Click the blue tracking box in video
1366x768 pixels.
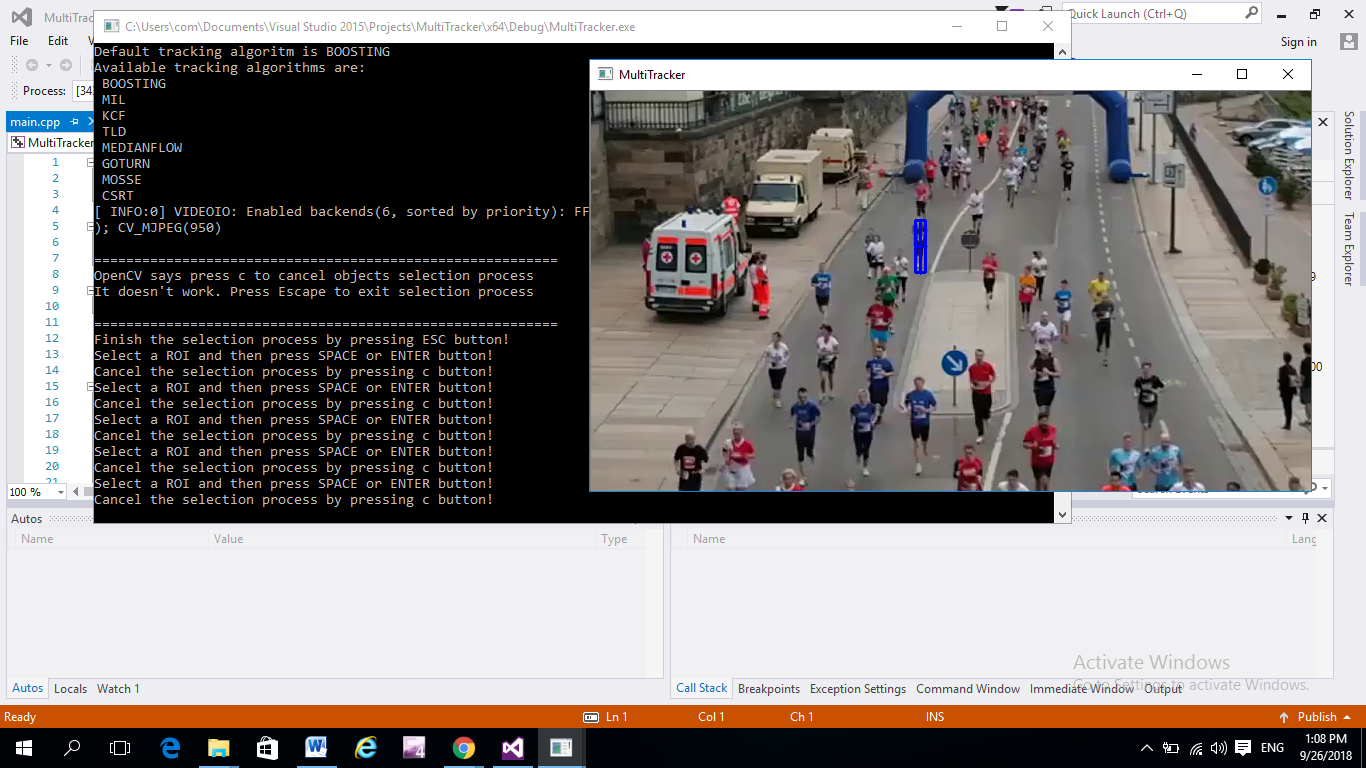tap(920, 246)
